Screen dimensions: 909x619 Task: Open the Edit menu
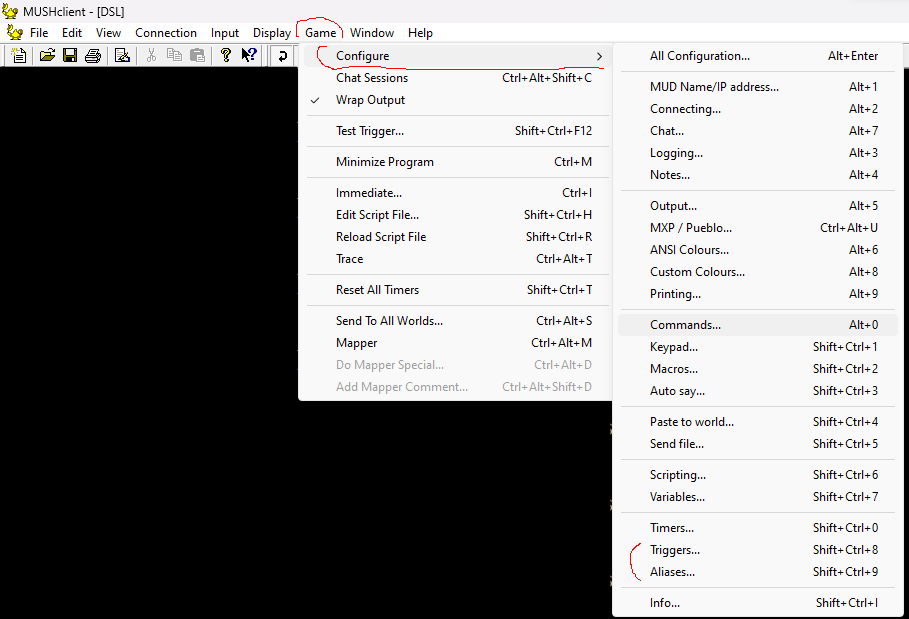(x=72, y=33)
